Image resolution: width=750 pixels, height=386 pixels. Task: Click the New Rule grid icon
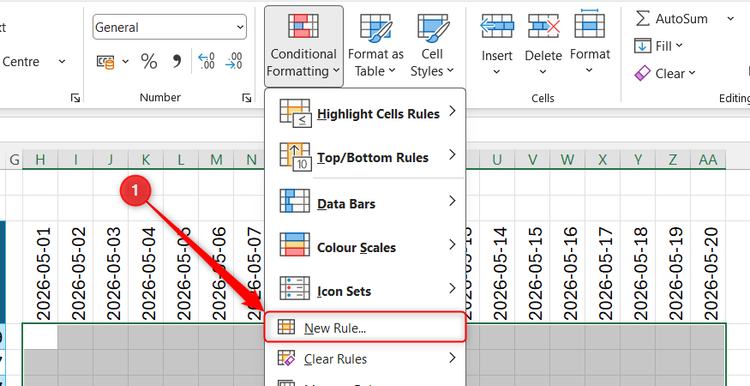287,327
